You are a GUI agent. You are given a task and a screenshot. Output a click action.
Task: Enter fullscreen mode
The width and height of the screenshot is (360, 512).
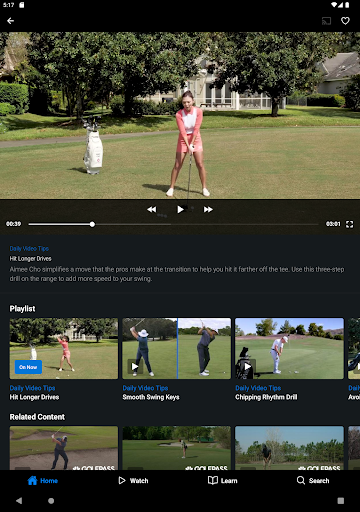point(349,224)
